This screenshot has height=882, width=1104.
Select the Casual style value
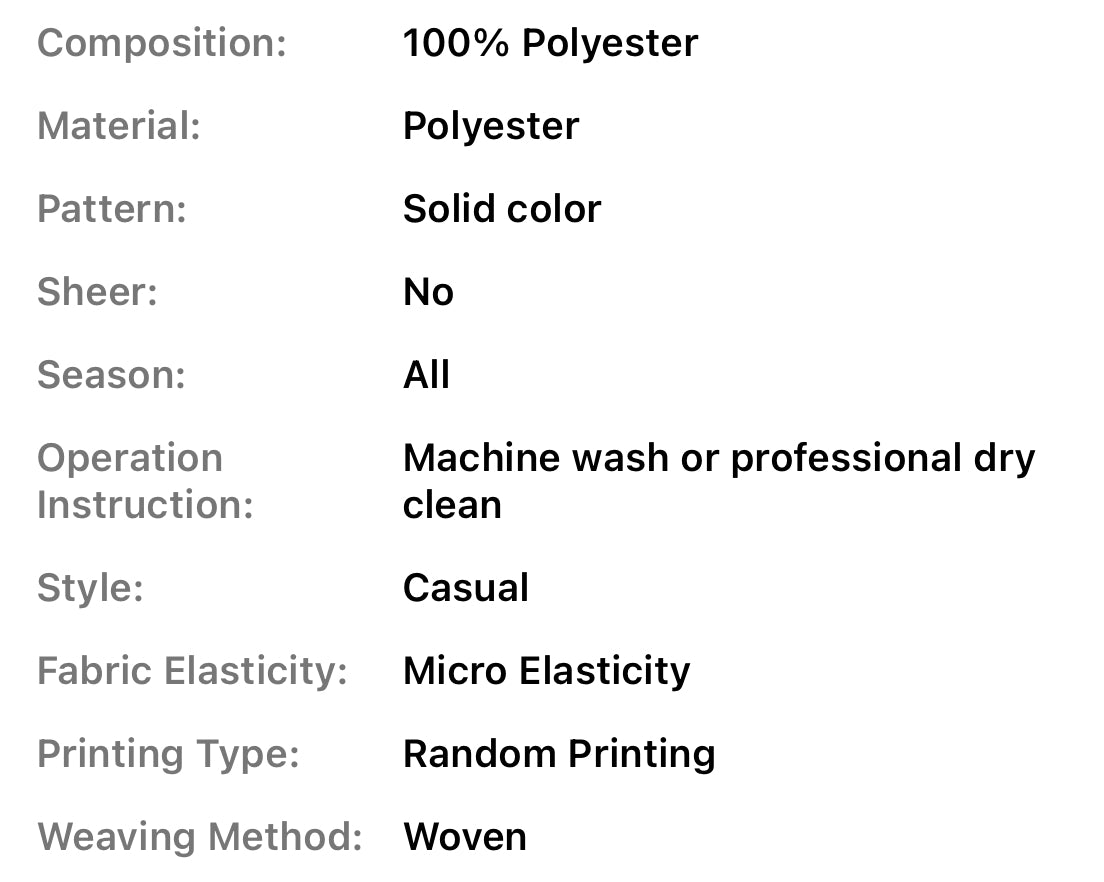coord(466,587)
